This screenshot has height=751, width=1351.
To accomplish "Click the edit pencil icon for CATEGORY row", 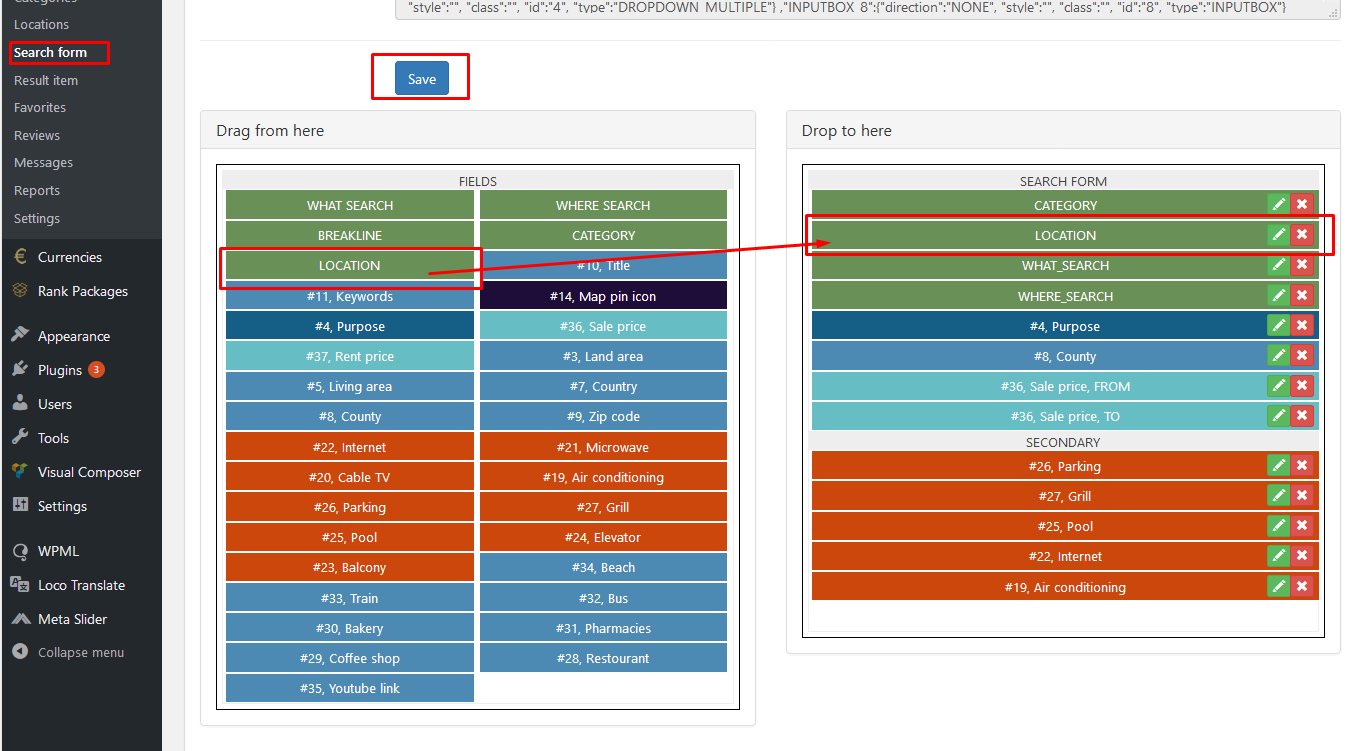I will pyautogui.click(x=1278, y=204).
